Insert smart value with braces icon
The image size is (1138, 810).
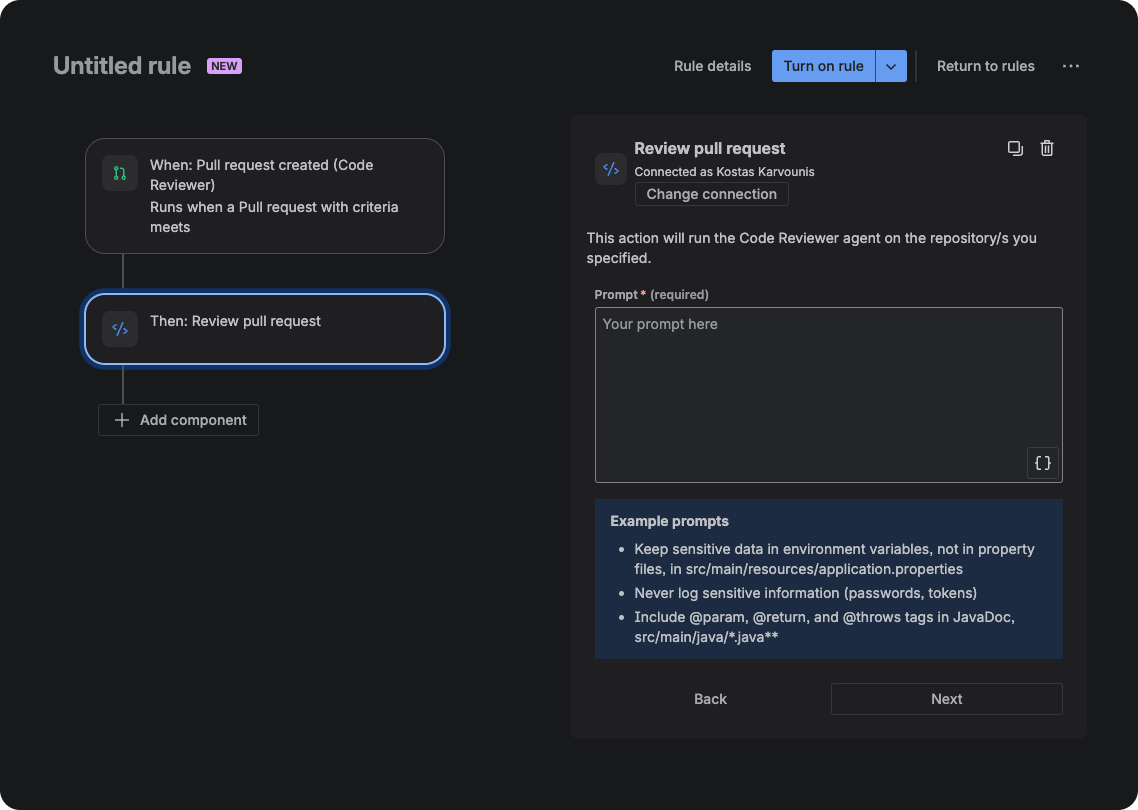tap(1042, 463)
